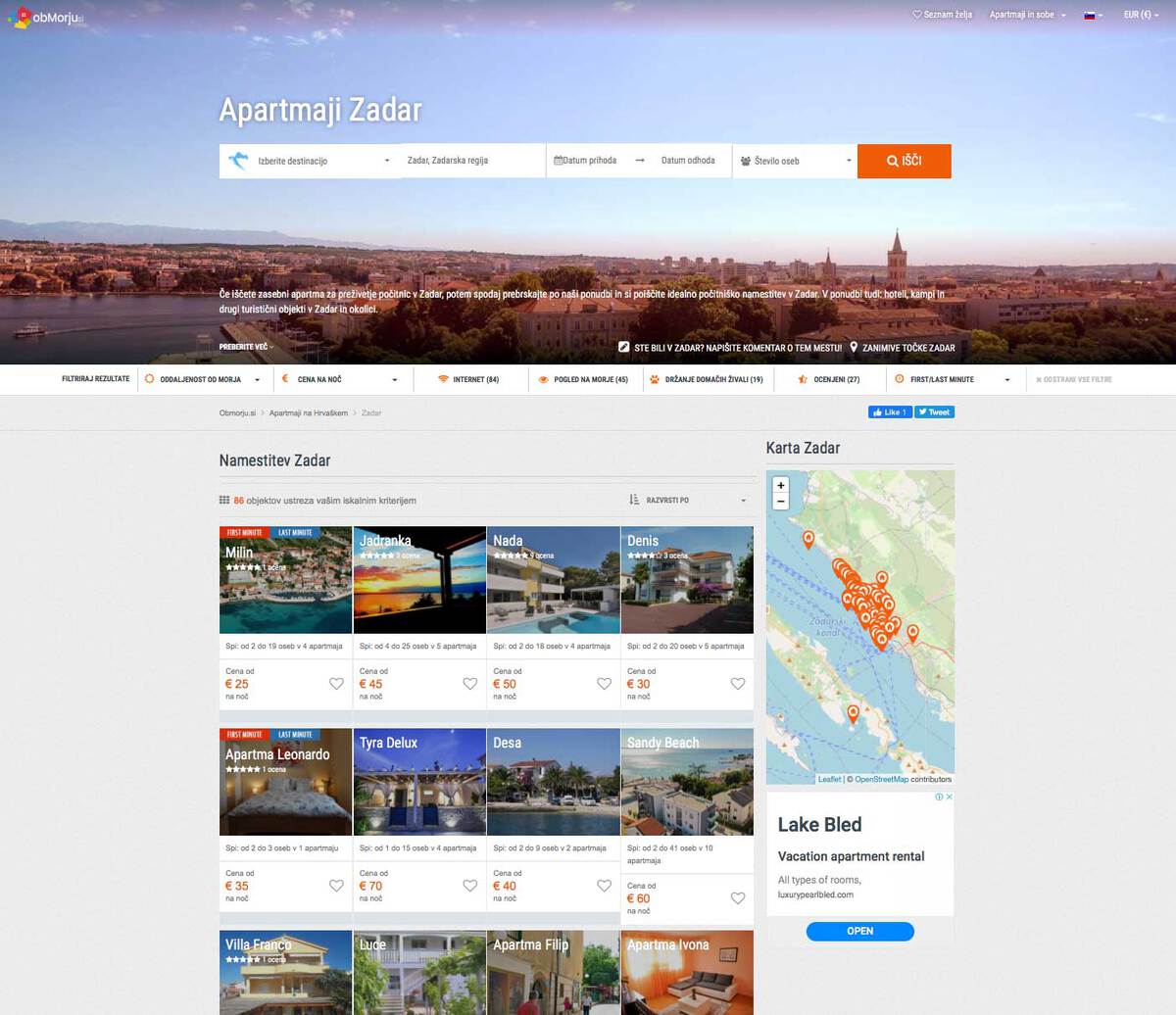This screenshot has width=1176, height=1015.
Task: Open the Izberite destinacijo dropdown
Action: pos(310,161)
